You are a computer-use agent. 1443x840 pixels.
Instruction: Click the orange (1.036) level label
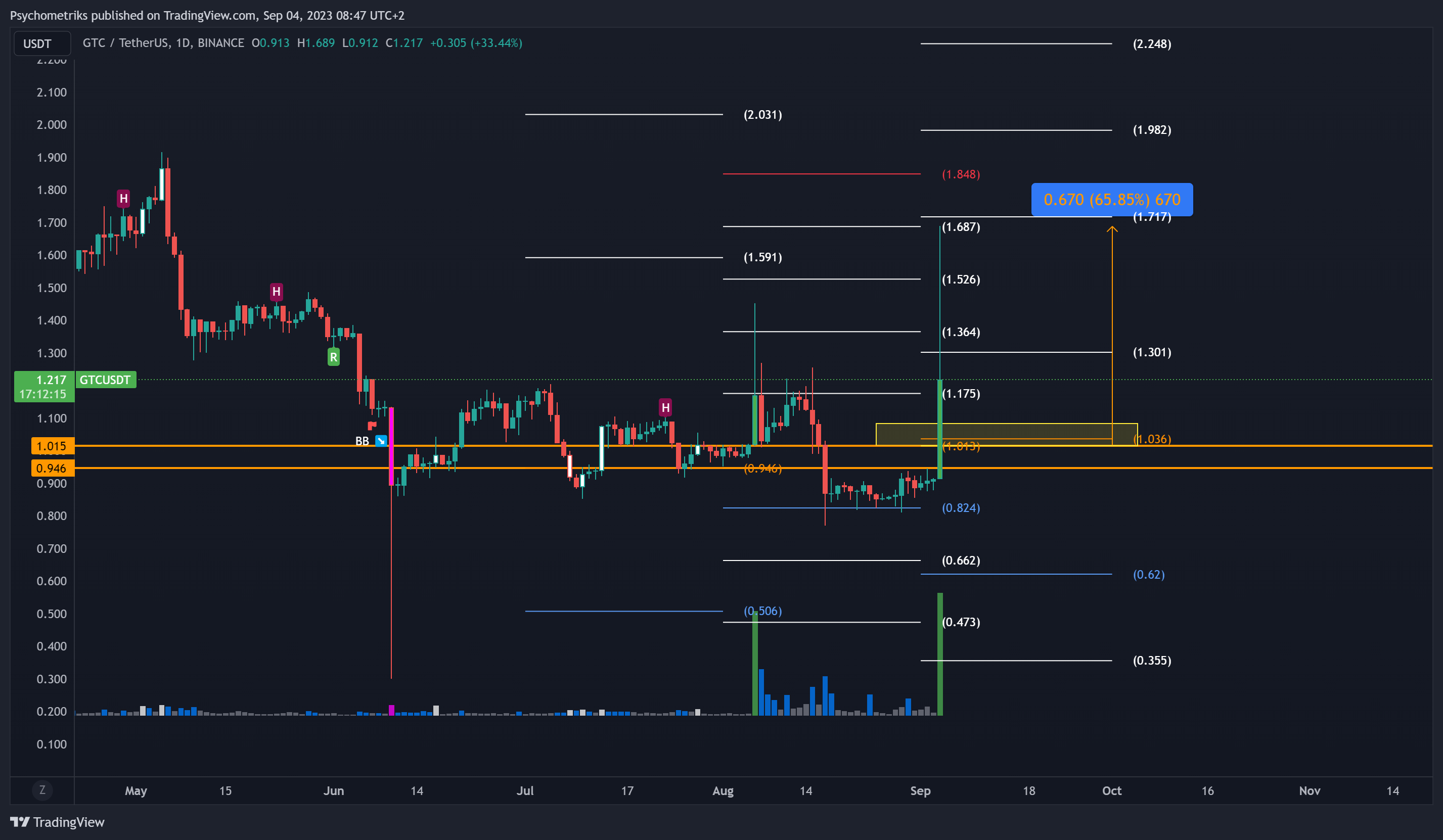1152,439
